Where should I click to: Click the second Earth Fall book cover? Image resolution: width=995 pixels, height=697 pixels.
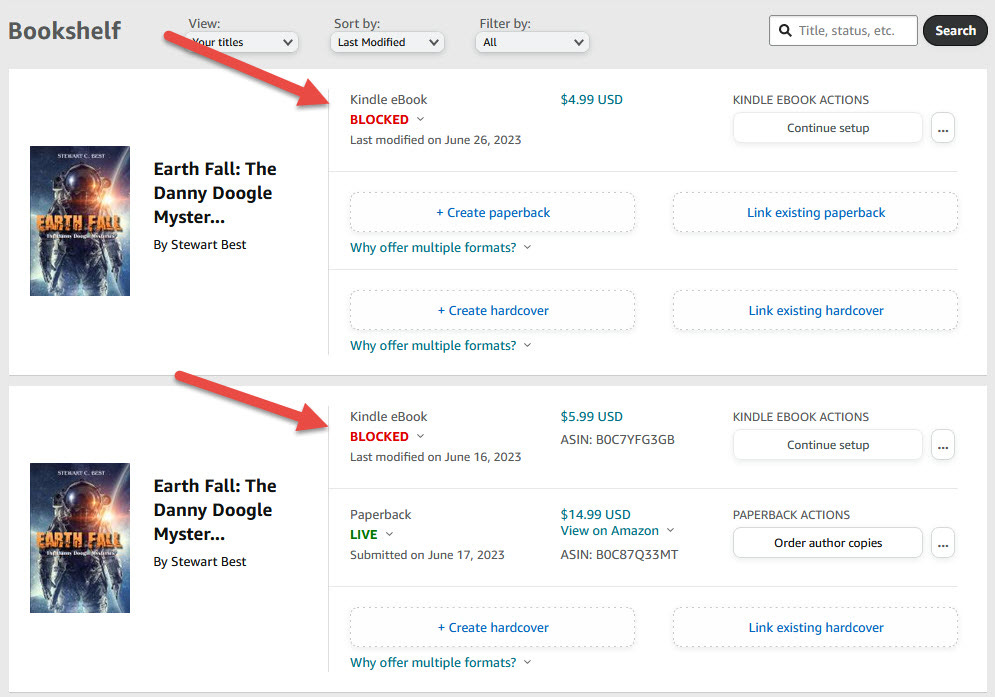[x=80, y=538]
